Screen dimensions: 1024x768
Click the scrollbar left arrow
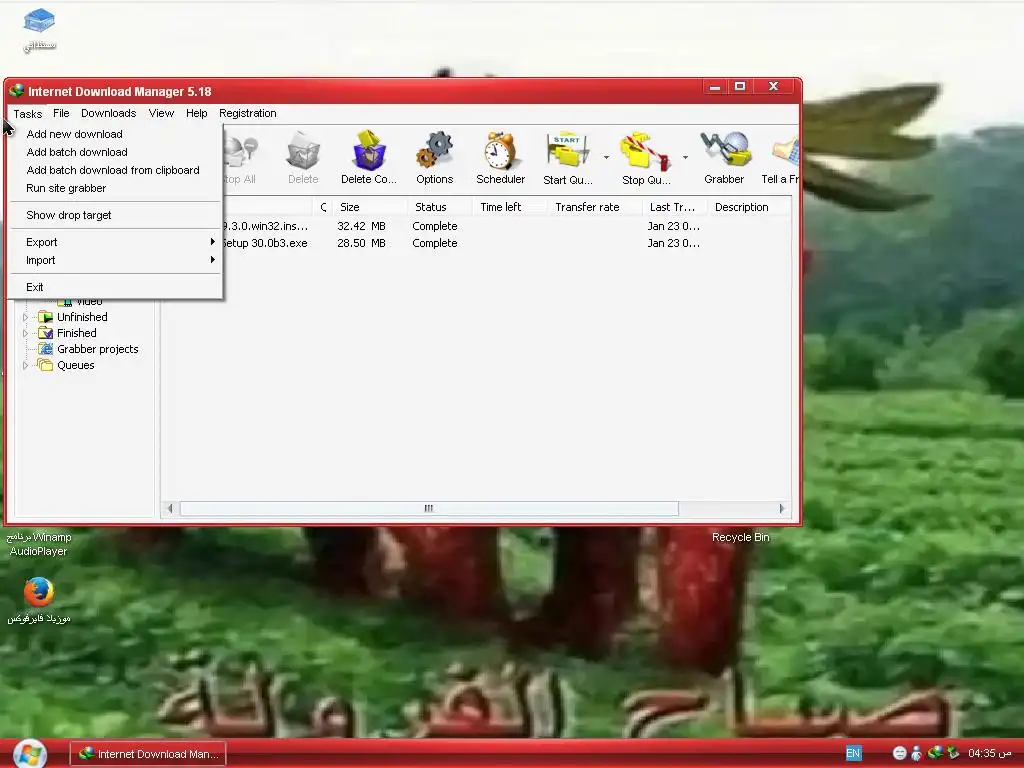[x=170, y=508]
